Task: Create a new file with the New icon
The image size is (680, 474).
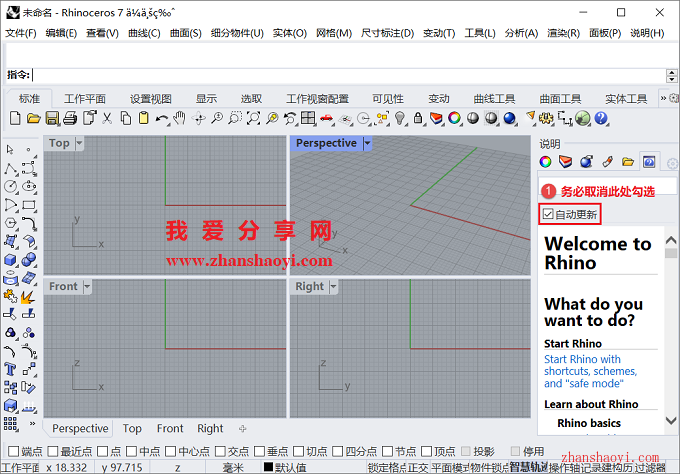Action: 15,118
